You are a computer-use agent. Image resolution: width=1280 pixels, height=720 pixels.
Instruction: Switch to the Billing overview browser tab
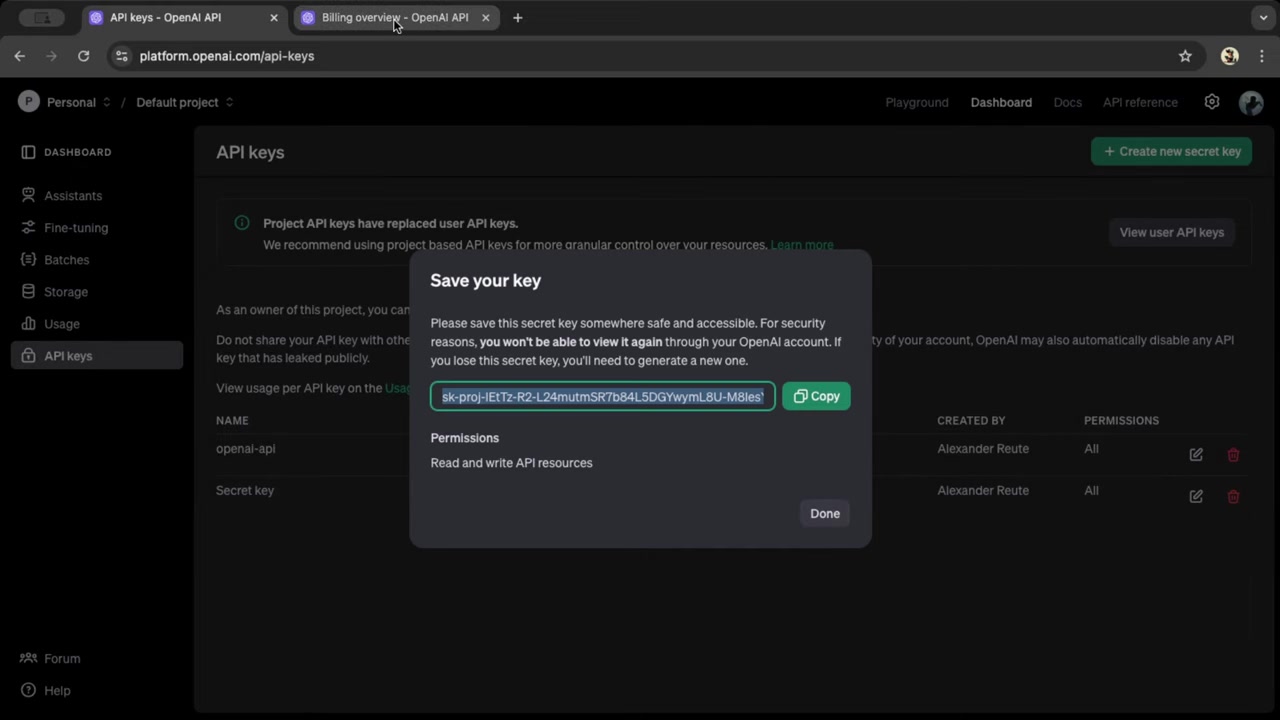coord(394,18)
